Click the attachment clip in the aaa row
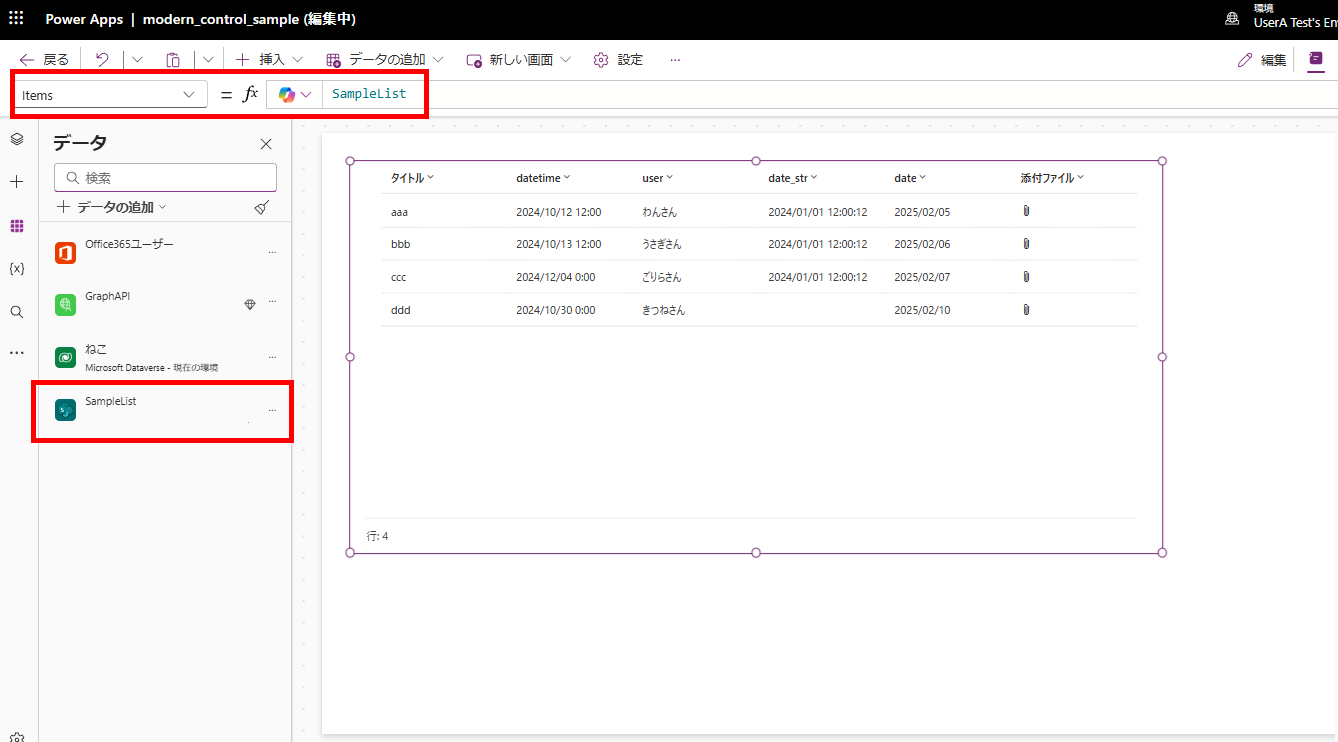Viewport: 1338px width, 742px height. click(x=1026, y=211)
